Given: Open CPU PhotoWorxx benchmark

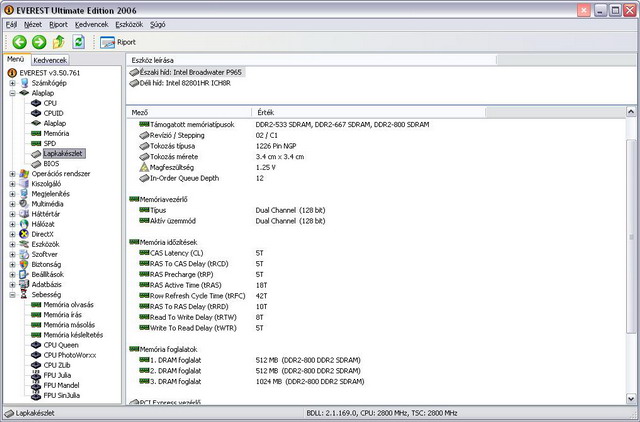Looking at the screenshot, I should (x=70, y=355).
